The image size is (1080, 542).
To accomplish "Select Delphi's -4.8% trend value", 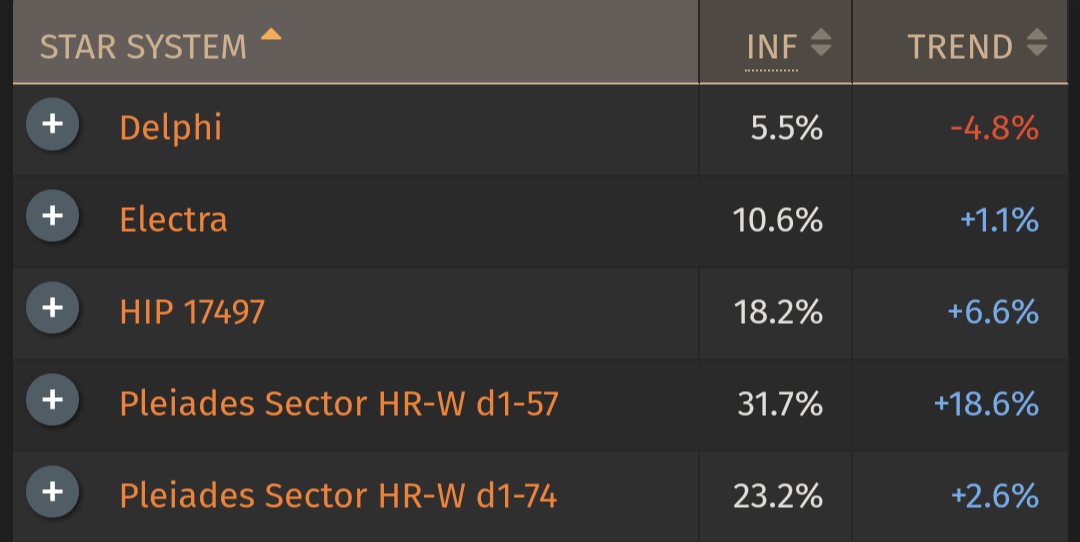I will [995, 128].
